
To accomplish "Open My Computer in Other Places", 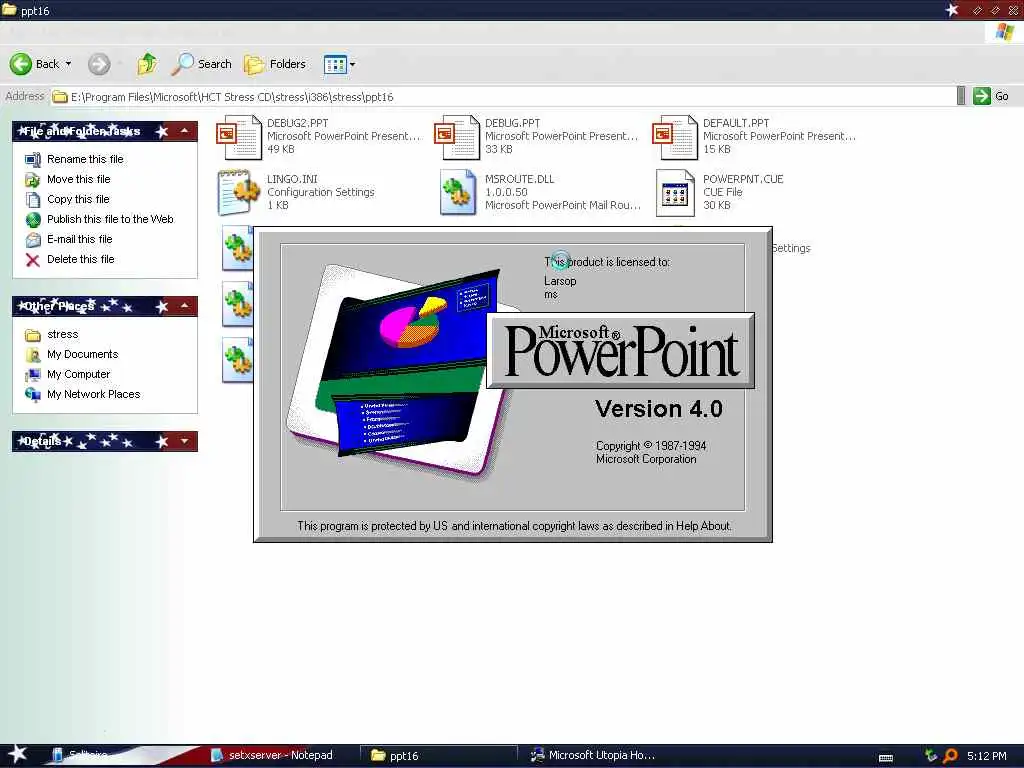I will (x=78, y=374).
